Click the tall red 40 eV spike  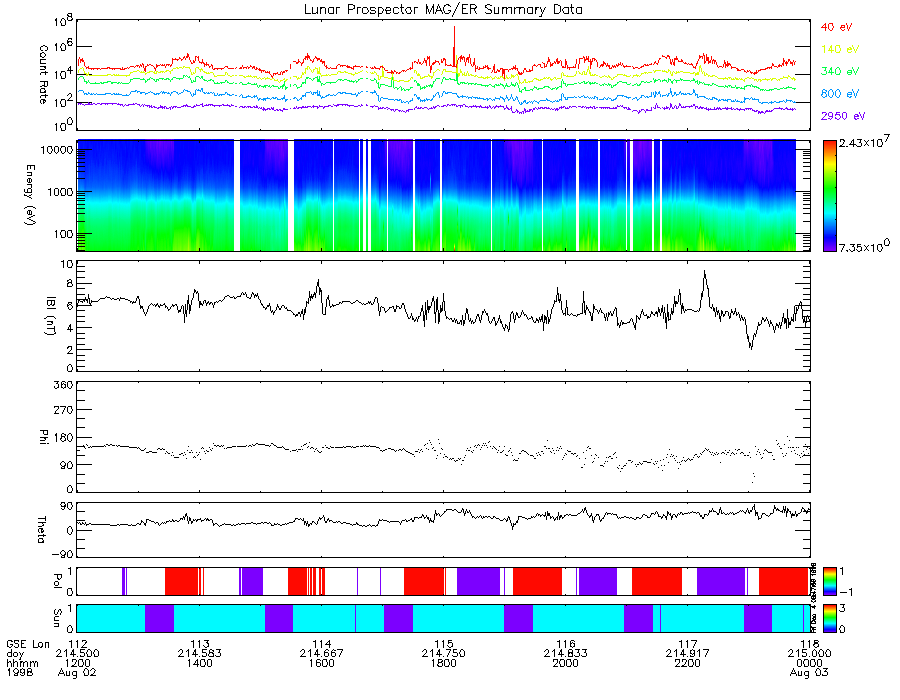pos(455,46)
